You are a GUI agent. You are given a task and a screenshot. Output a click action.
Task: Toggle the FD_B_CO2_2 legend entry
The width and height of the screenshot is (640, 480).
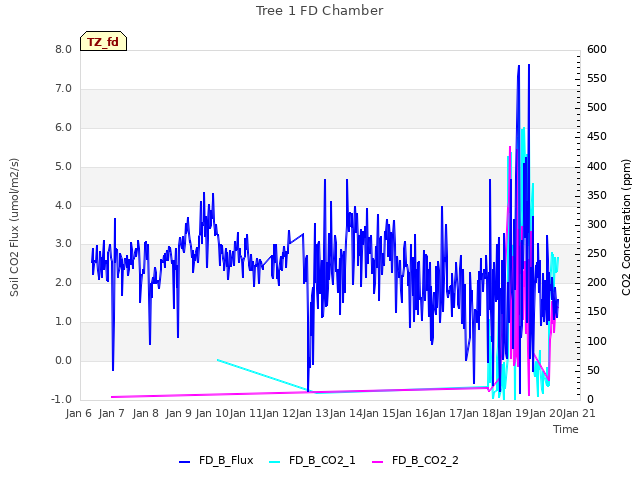415,460
